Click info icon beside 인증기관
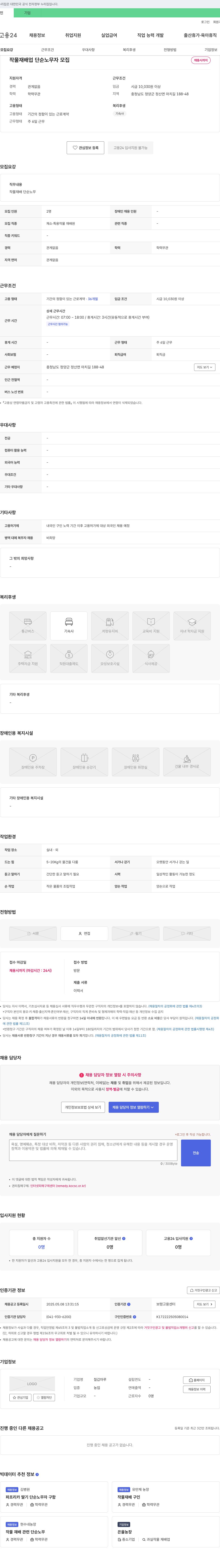220x1568 pixels. tap(129, 1305)
